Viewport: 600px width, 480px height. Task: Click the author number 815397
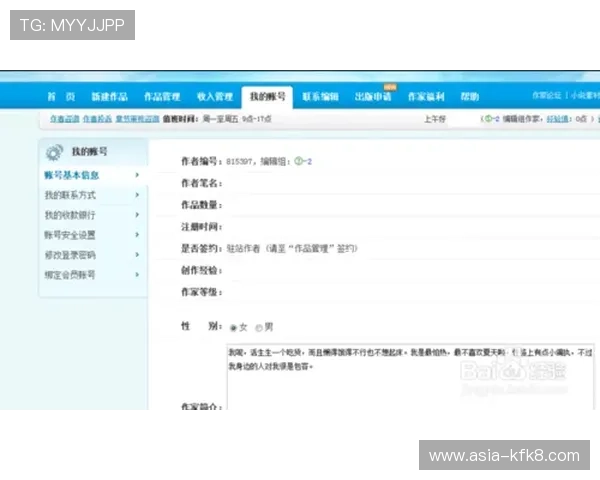239,162
